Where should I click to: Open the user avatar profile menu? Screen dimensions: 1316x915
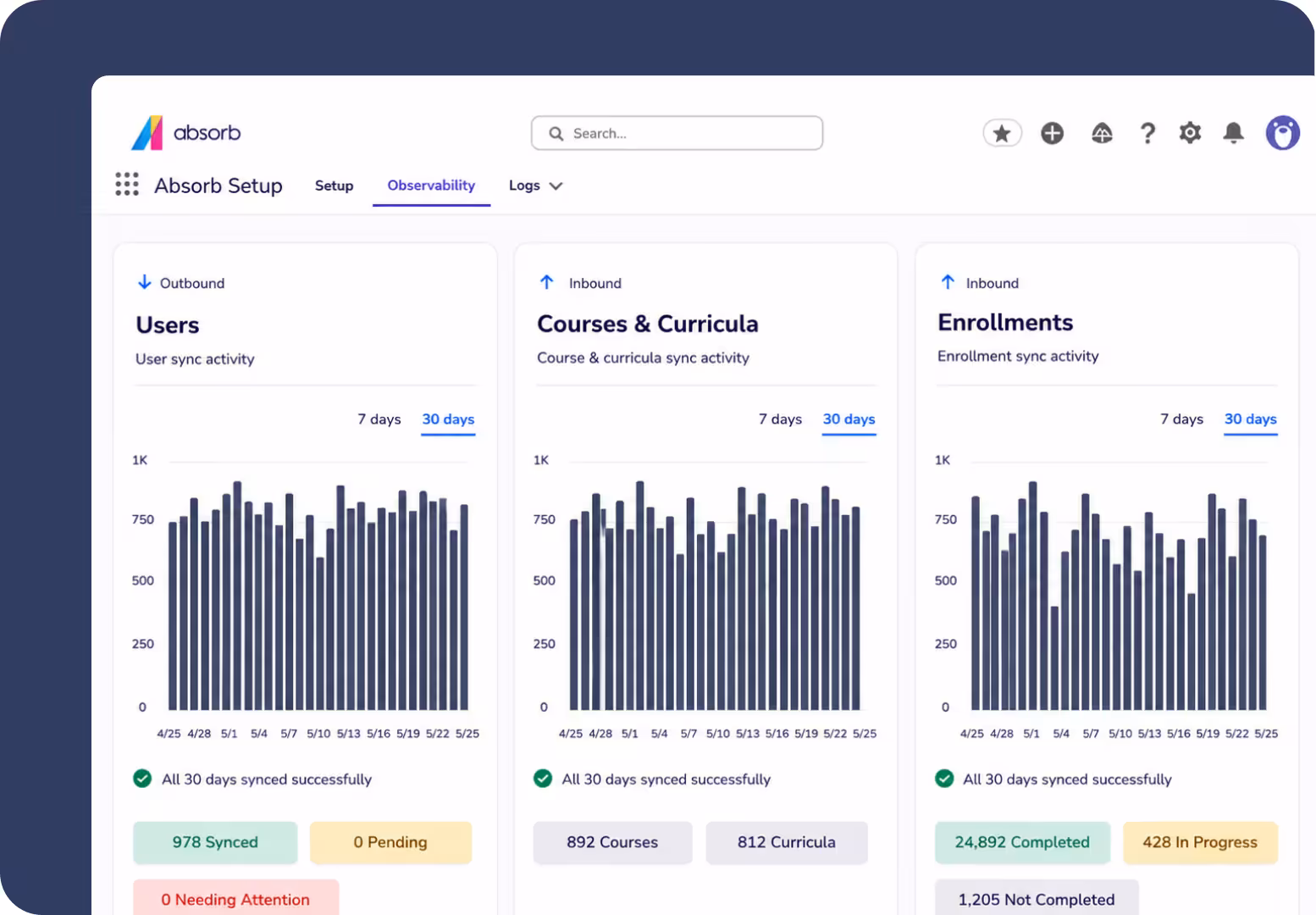1282,133
